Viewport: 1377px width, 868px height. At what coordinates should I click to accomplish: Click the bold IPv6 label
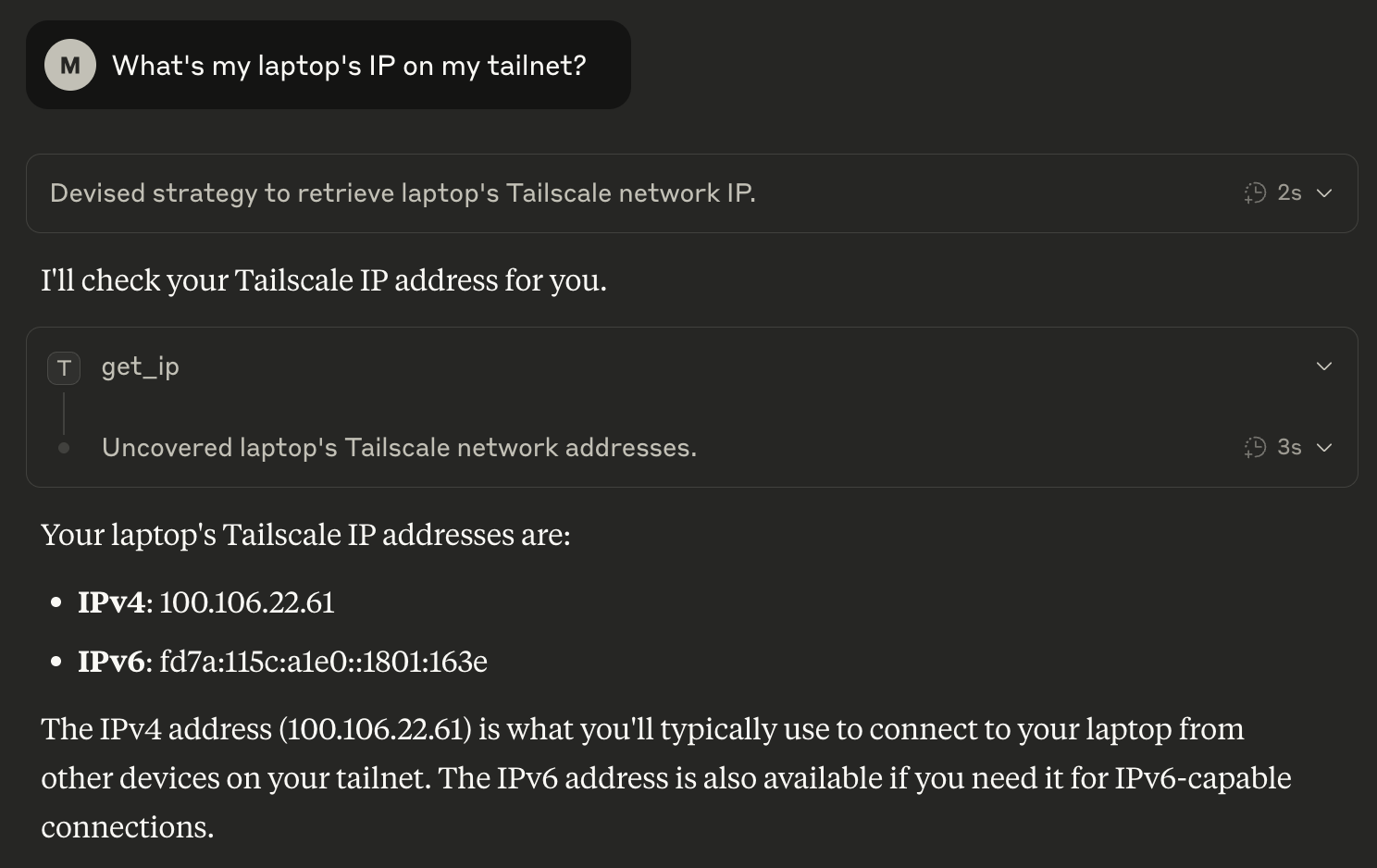[x=111, y=661]
